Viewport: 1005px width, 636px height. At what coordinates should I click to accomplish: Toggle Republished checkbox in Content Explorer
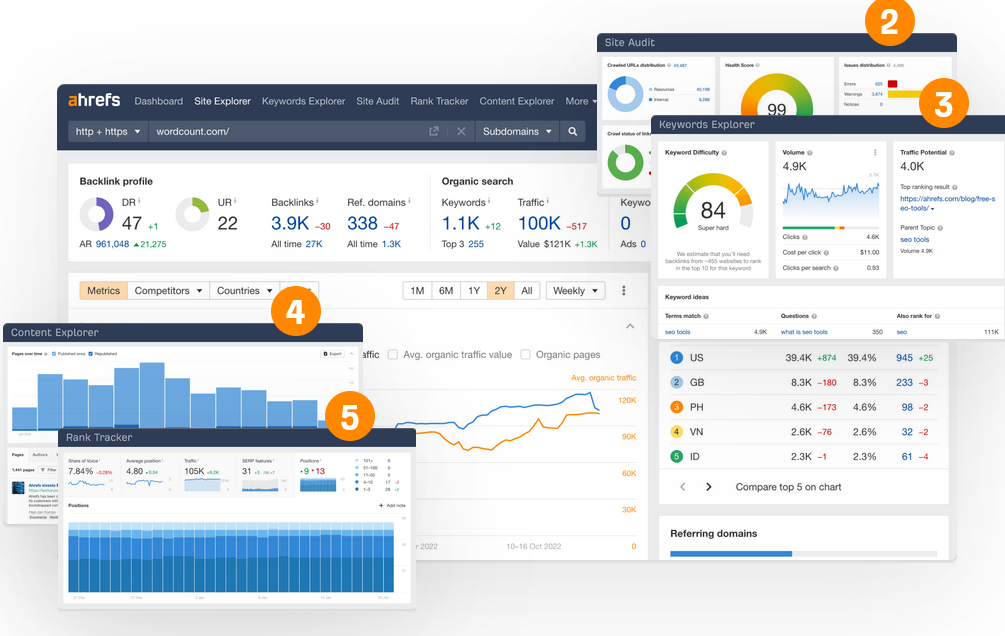tap(90, 354)
